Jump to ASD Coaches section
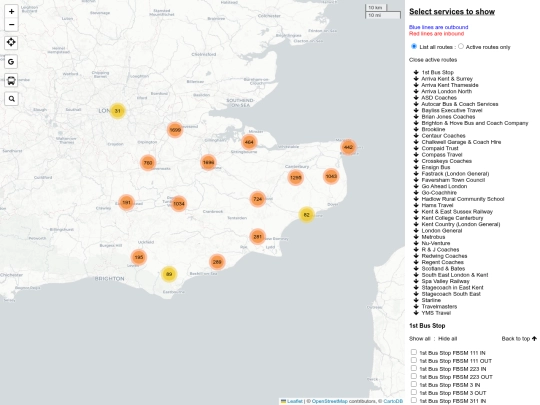Image resolution: width=540 pixels, height=405 pixels. click(439, 98)
